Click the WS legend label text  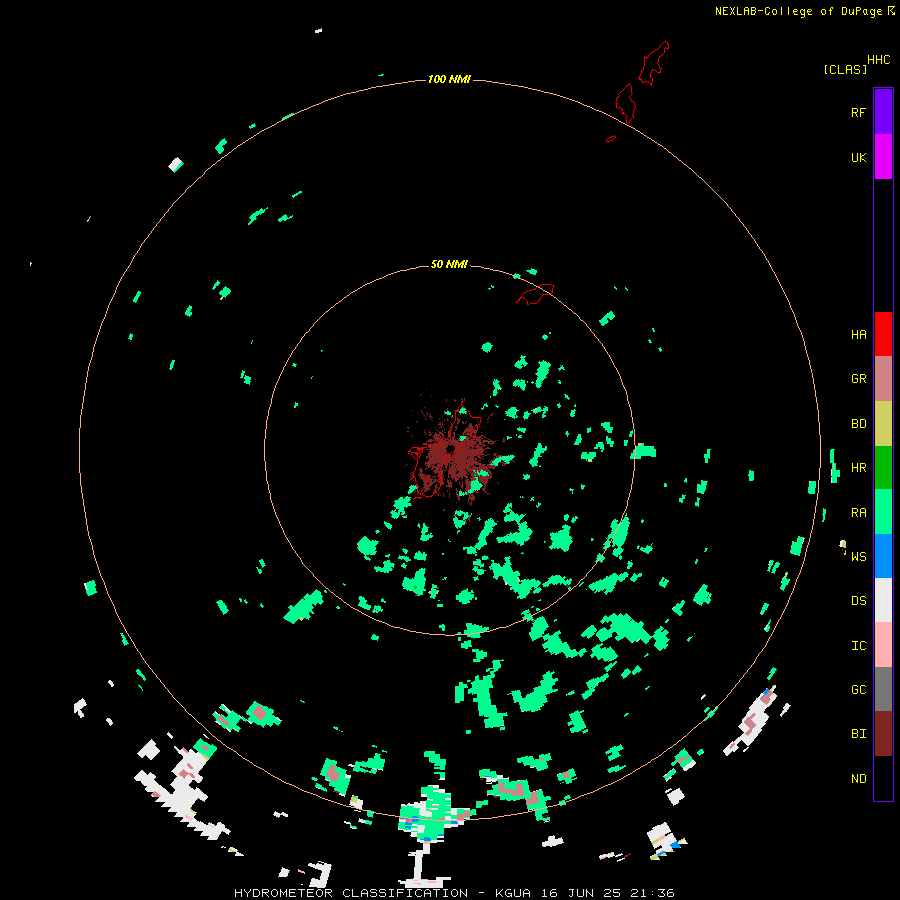tap(858, 557)
